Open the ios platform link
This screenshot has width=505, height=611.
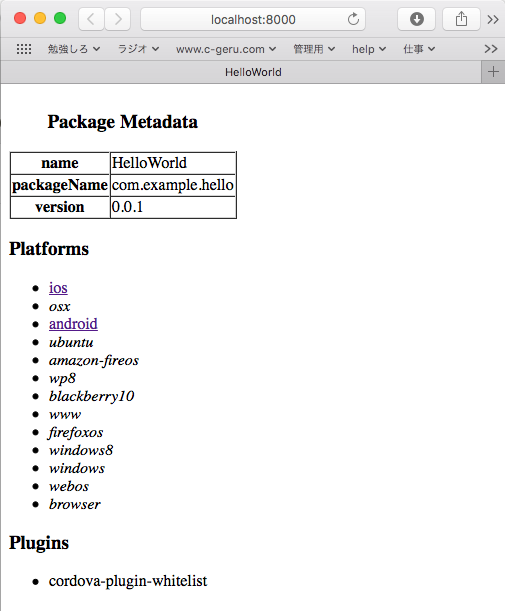(x=58, y=288)
